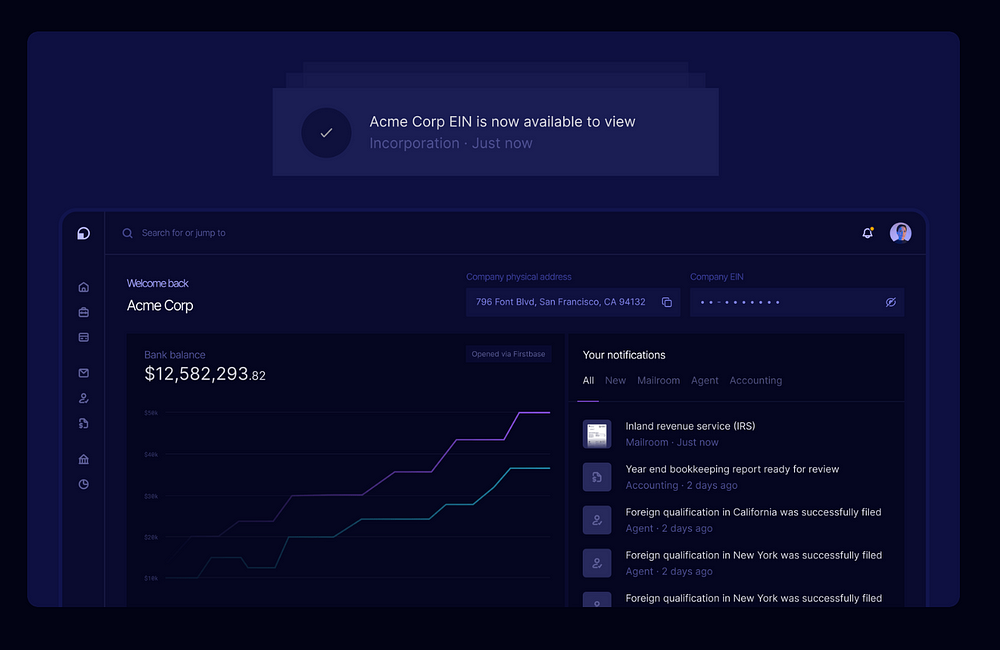This screenshot has height=650, width=1000.
Task: Switch to the Accounting notifications tab
Action: point(756,380)
